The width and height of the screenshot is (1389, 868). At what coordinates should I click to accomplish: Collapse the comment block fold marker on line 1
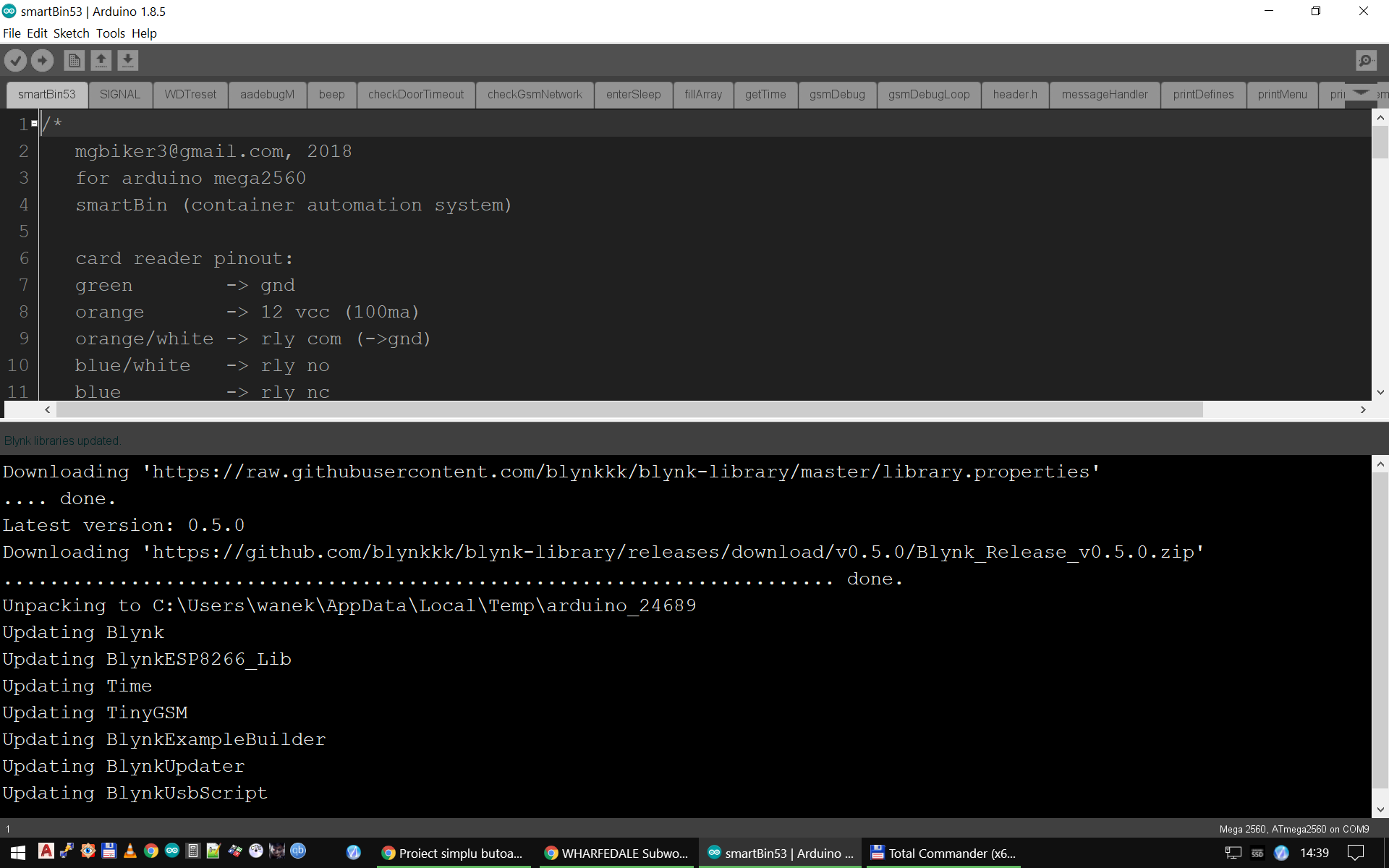tap(34, 124)
